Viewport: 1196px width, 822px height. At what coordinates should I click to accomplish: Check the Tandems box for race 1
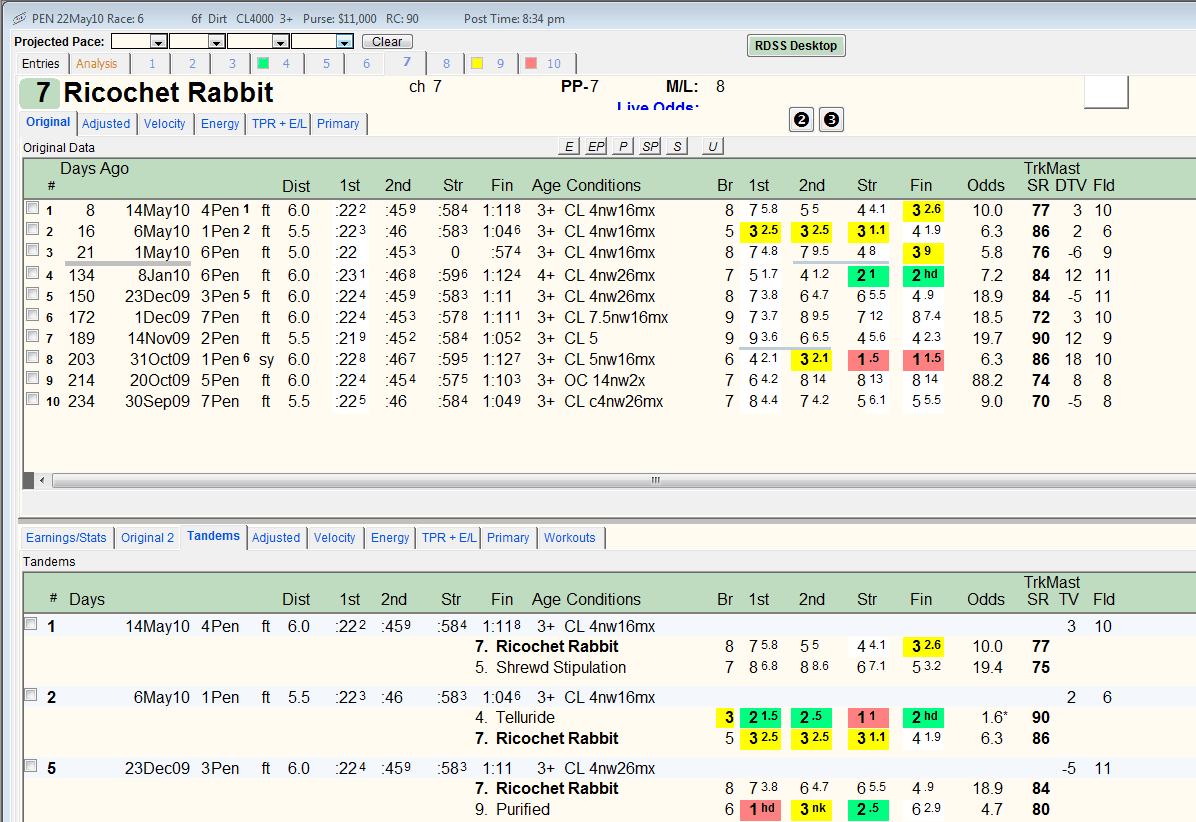pyautogui.click(x=31, y=624)
